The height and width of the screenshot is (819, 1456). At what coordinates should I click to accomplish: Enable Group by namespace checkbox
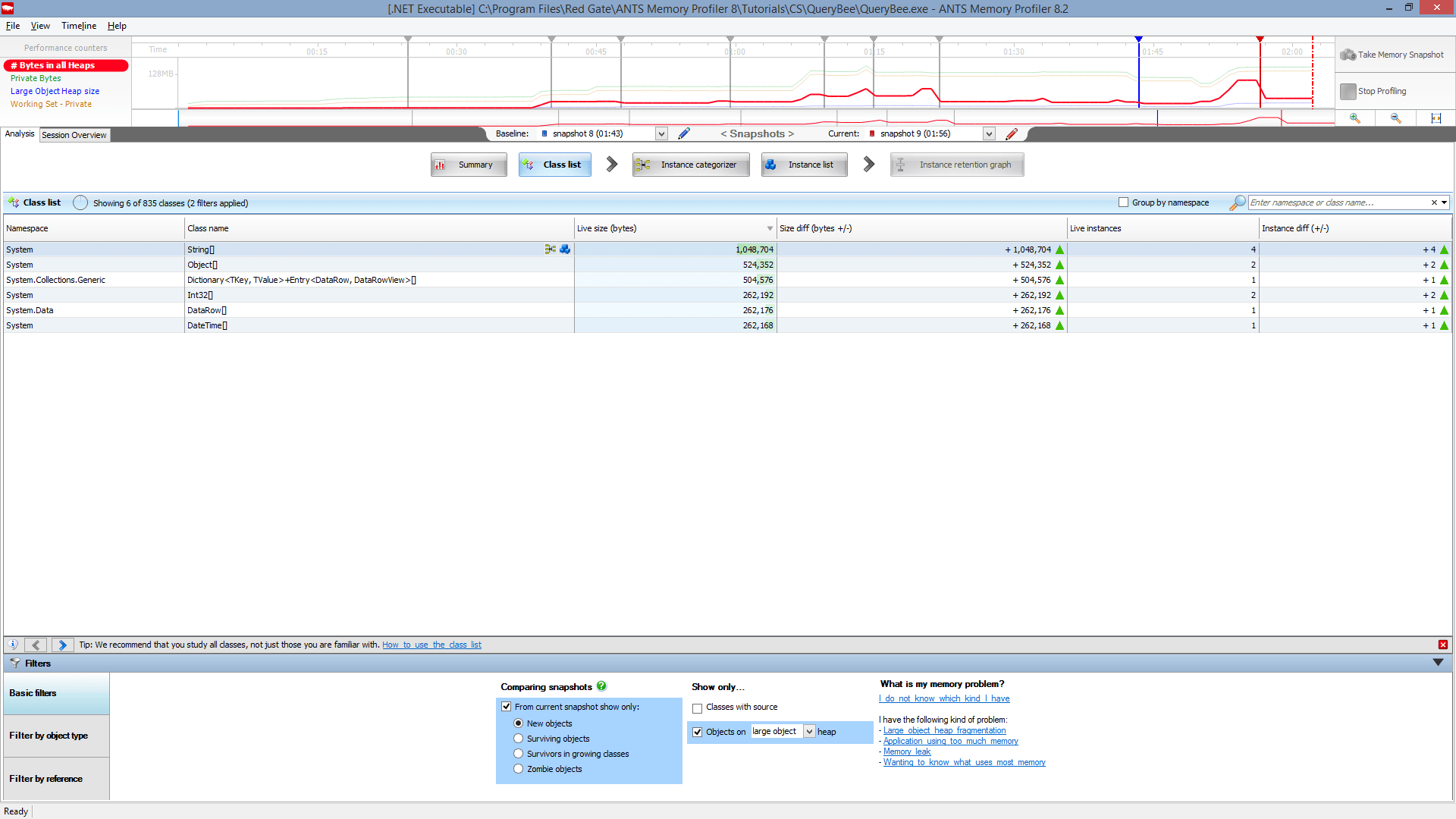pyautogui.click(x=1123, y=202)
